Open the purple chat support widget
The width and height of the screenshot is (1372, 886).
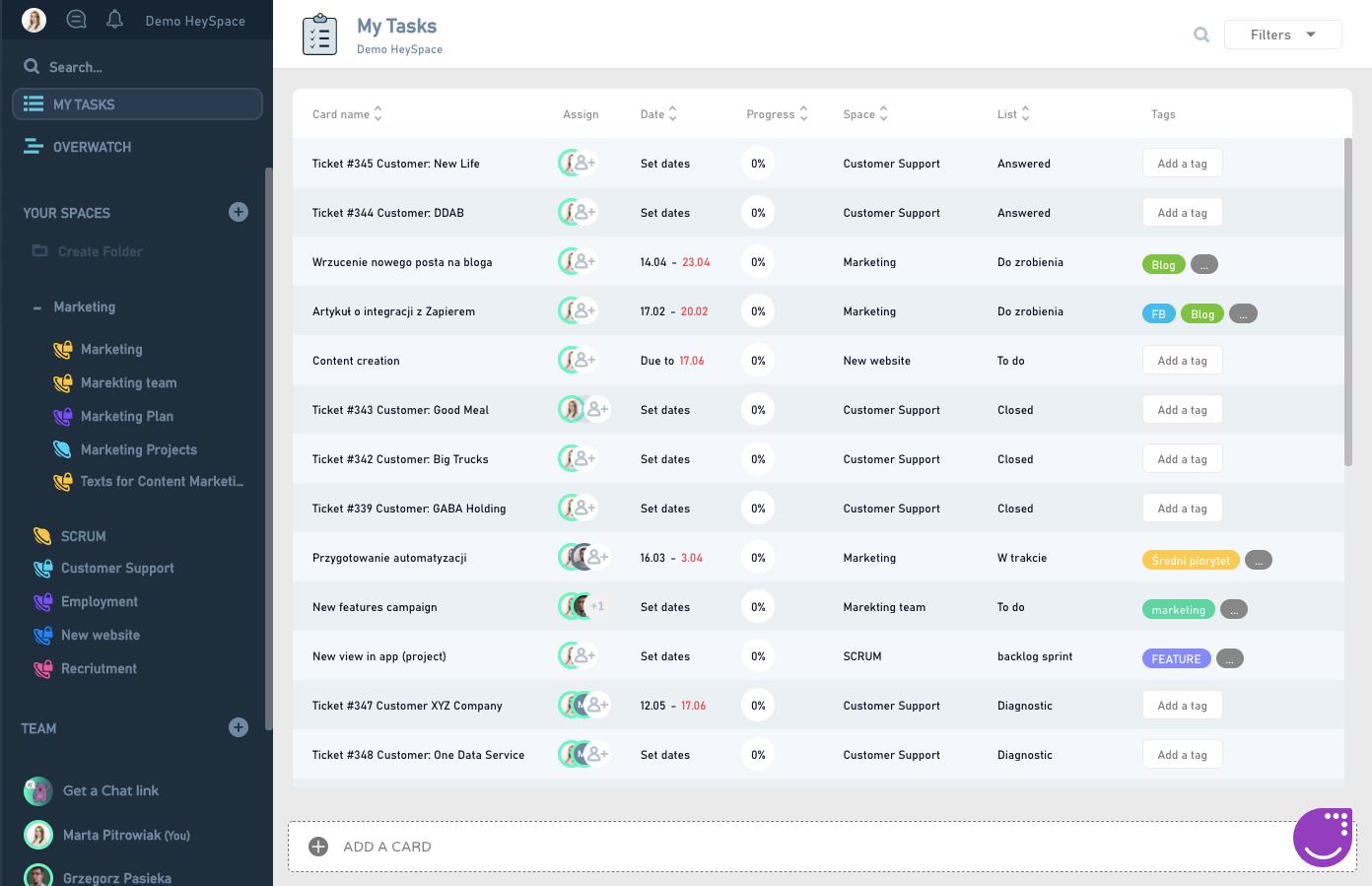click(1322, 837)
